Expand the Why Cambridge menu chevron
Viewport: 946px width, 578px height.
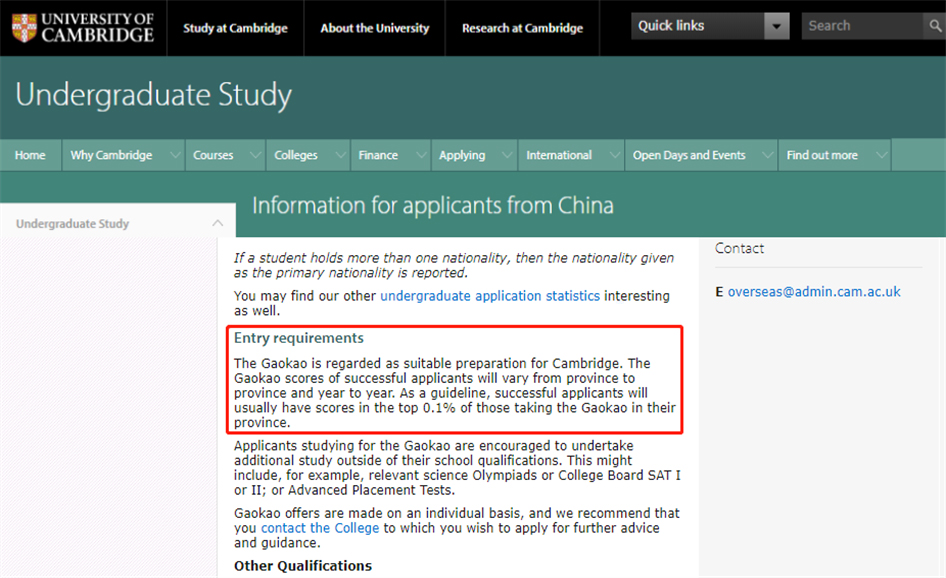[x=174, y=155]
